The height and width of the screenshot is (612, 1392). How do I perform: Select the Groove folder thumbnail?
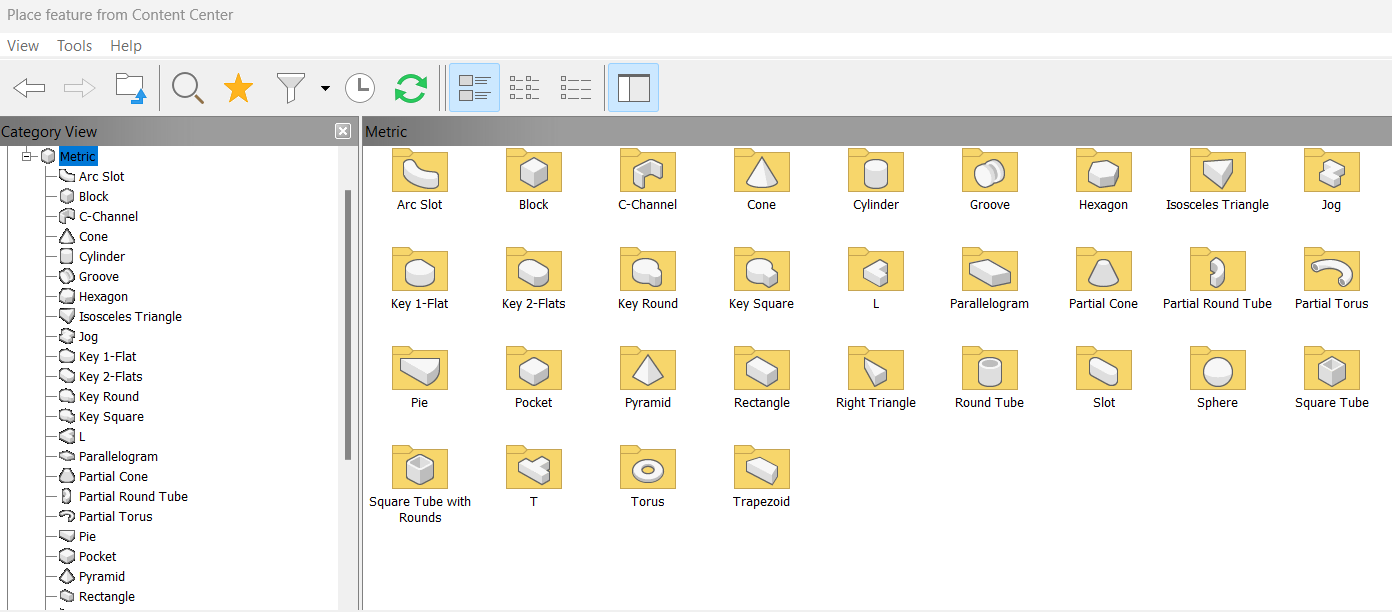[x=989, y=171]
